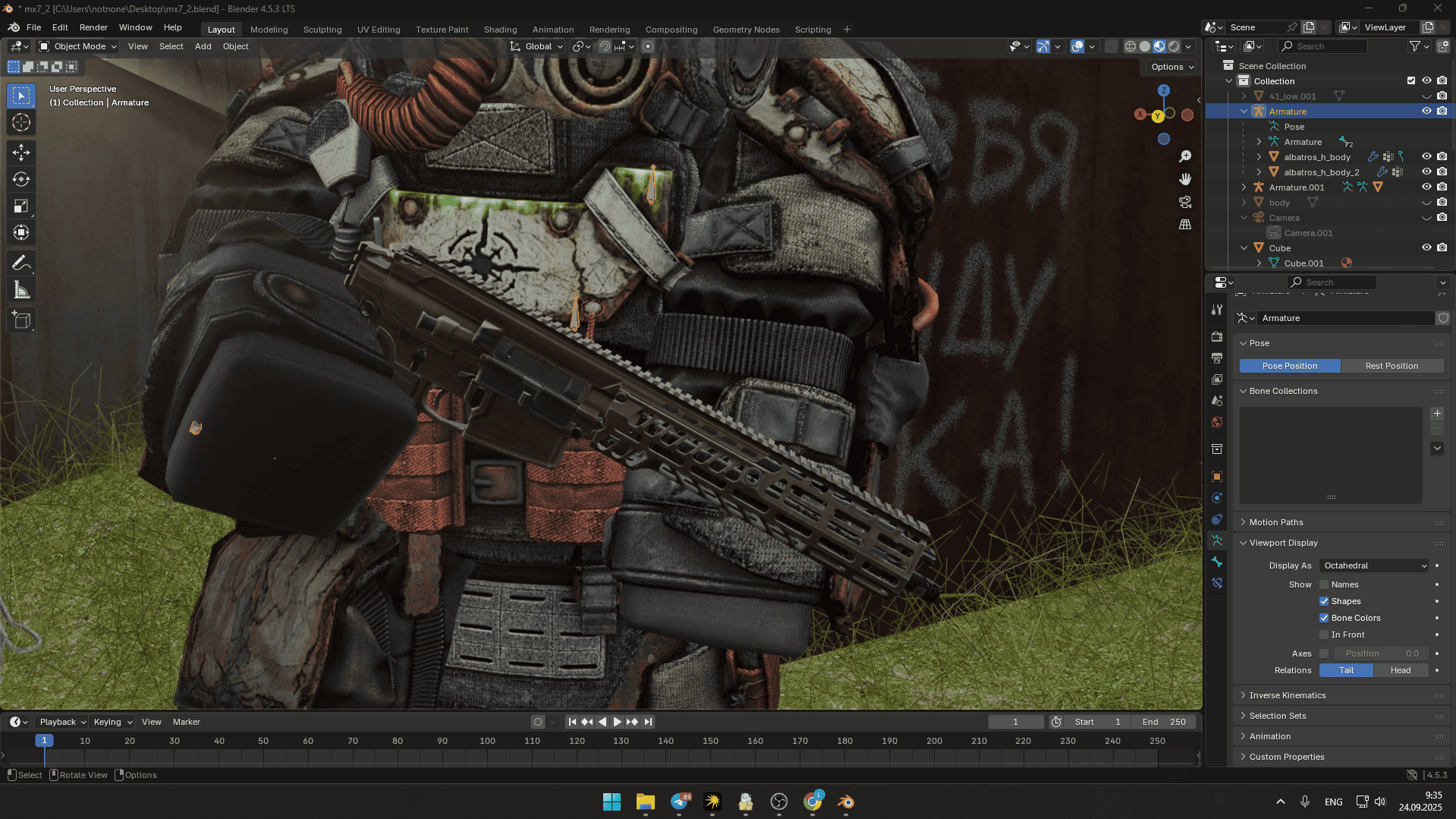The image size is (1456, 819).
Task: Open Bone properties tab
Action: click(1217, 562)
